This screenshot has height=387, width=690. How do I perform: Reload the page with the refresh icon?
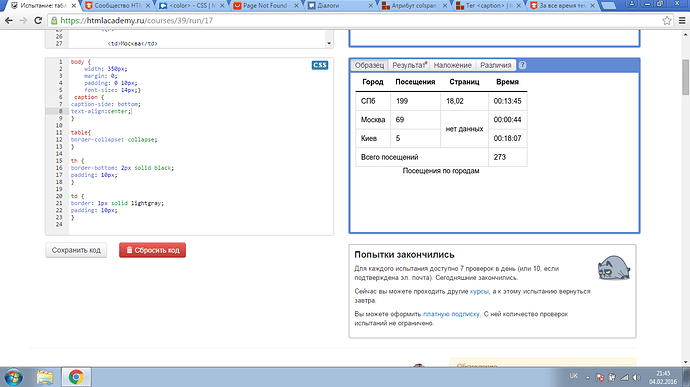[x=38, y=21]
